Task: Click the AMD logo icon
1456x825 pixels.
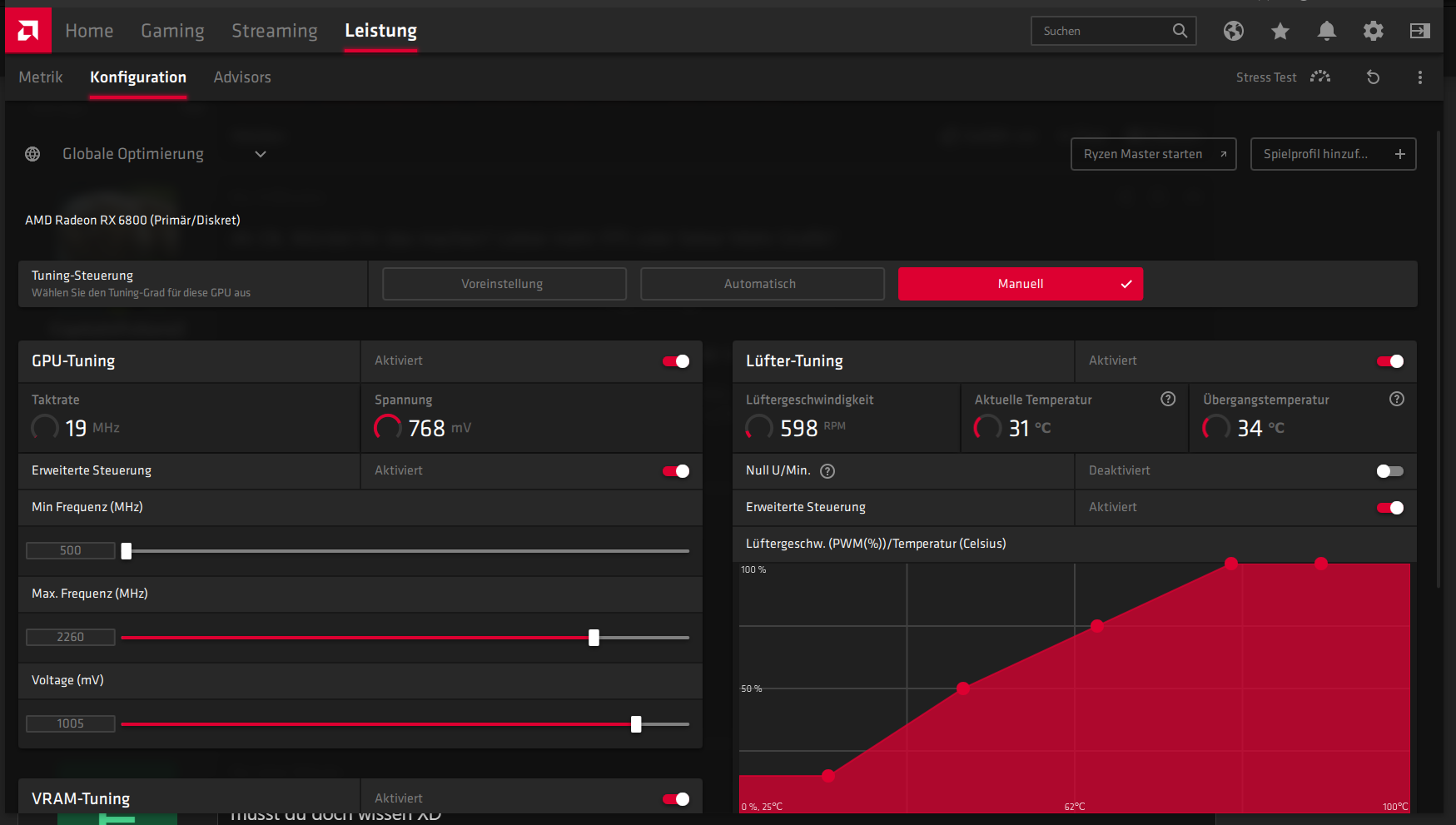Action: point(28,31)
